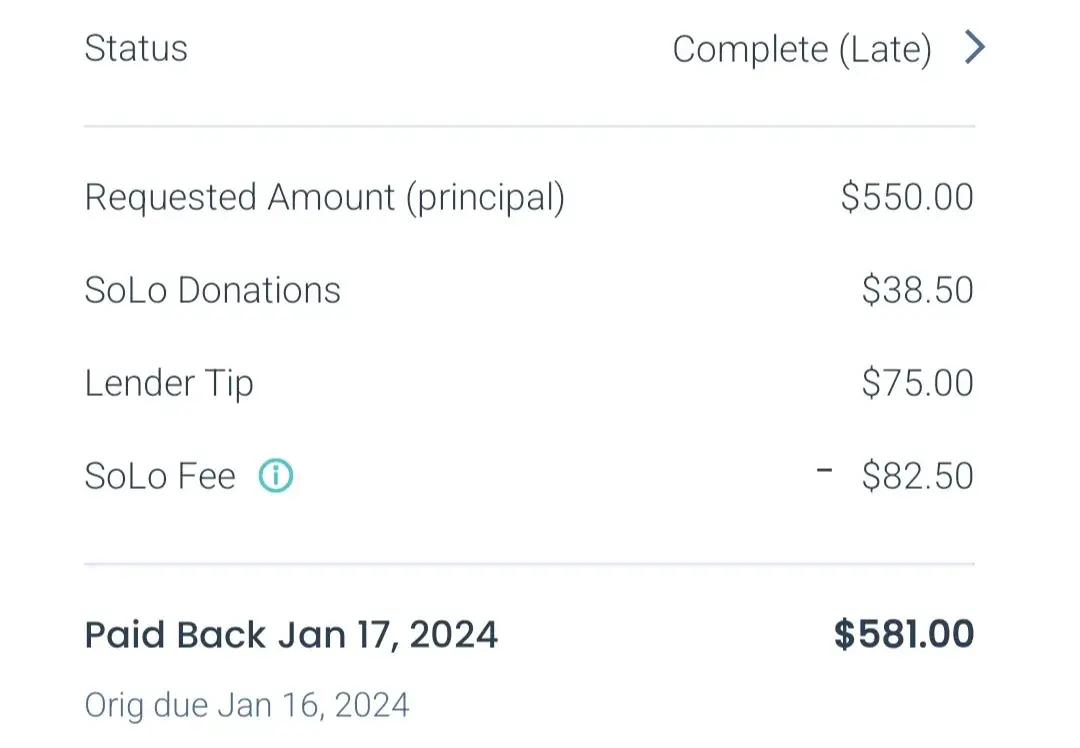This screenshot has height=748, width=1080.
Task: Tap the $75.00 lender tip amount
Action: [x=917, y=383]
